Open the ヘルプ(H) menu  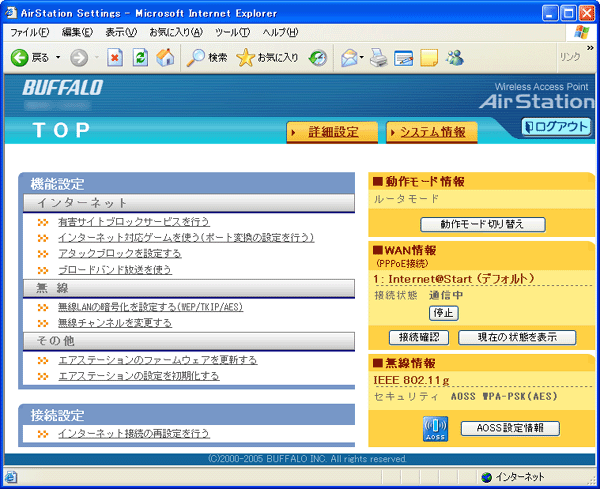tap(280, 32)
